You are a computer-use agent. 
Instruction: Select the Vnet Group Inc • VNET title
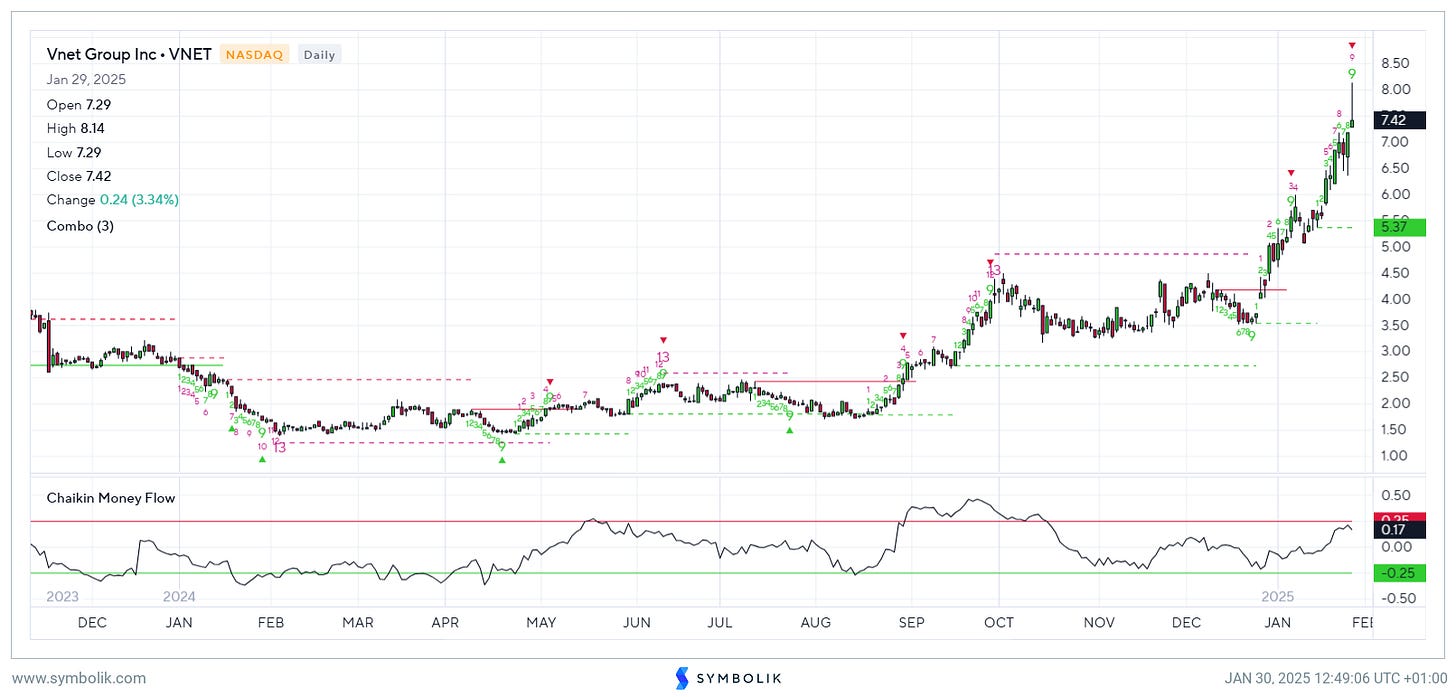tap(129, 54)
